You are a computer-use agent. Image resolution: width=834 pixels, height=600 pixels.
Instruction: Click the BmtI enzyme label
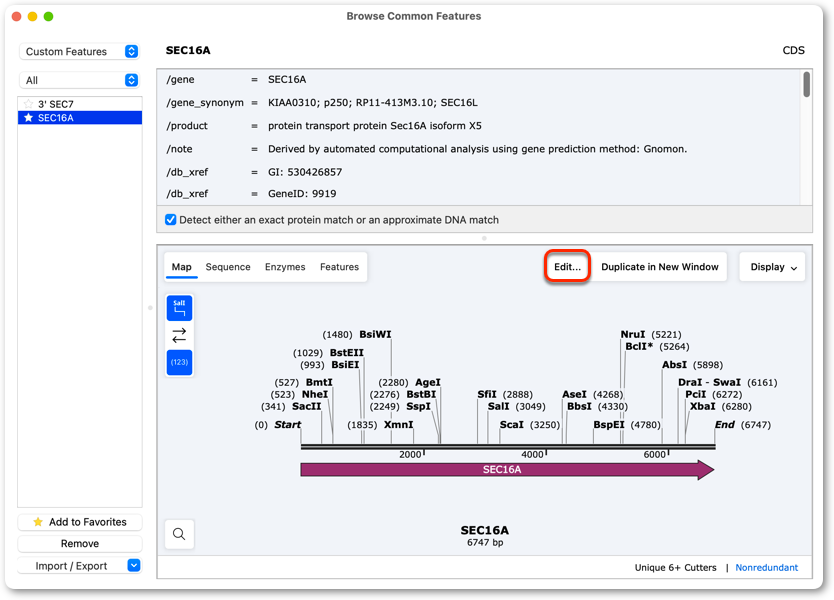(319, 382)
